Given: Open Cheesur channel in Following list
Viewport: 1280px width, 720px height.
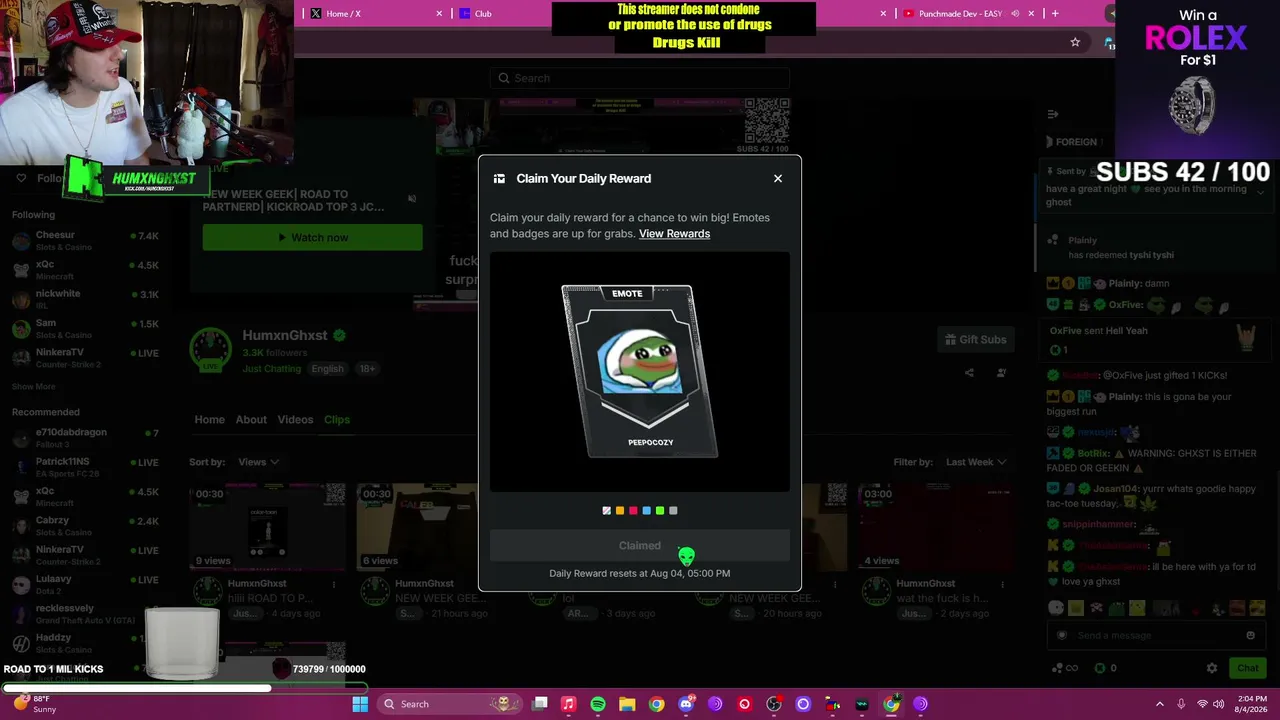Looking at the screenshot, I should (85, 241).
